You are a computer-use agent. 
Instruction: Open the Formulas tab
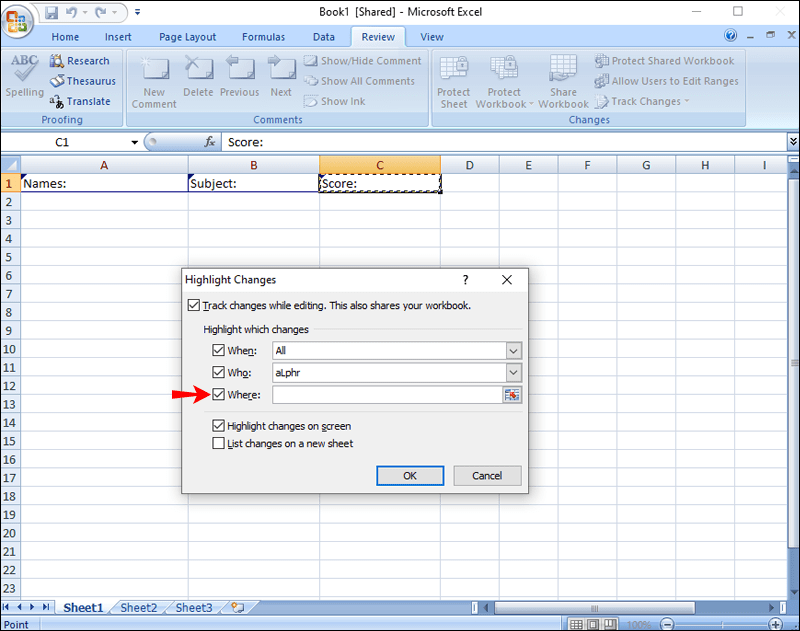[x=263, y=37]
